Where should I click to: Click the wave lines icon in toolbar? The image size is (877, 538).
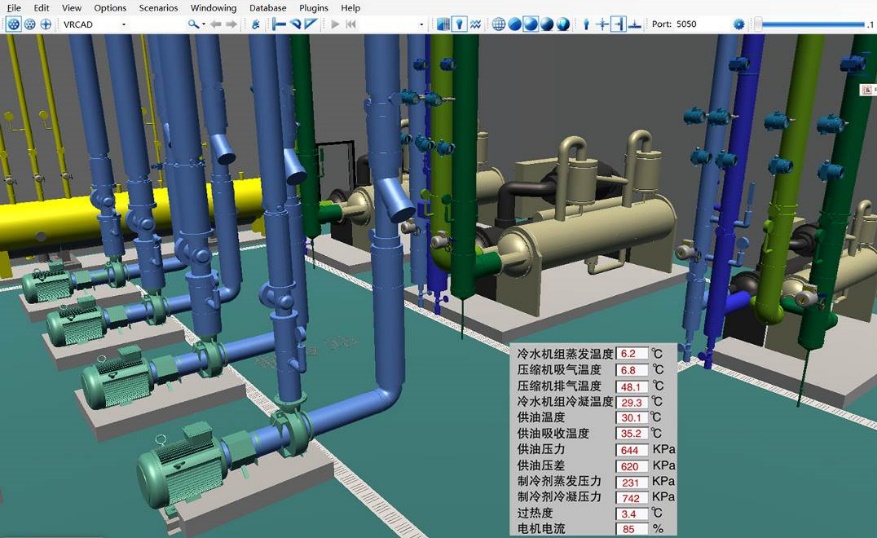[475, 24]
